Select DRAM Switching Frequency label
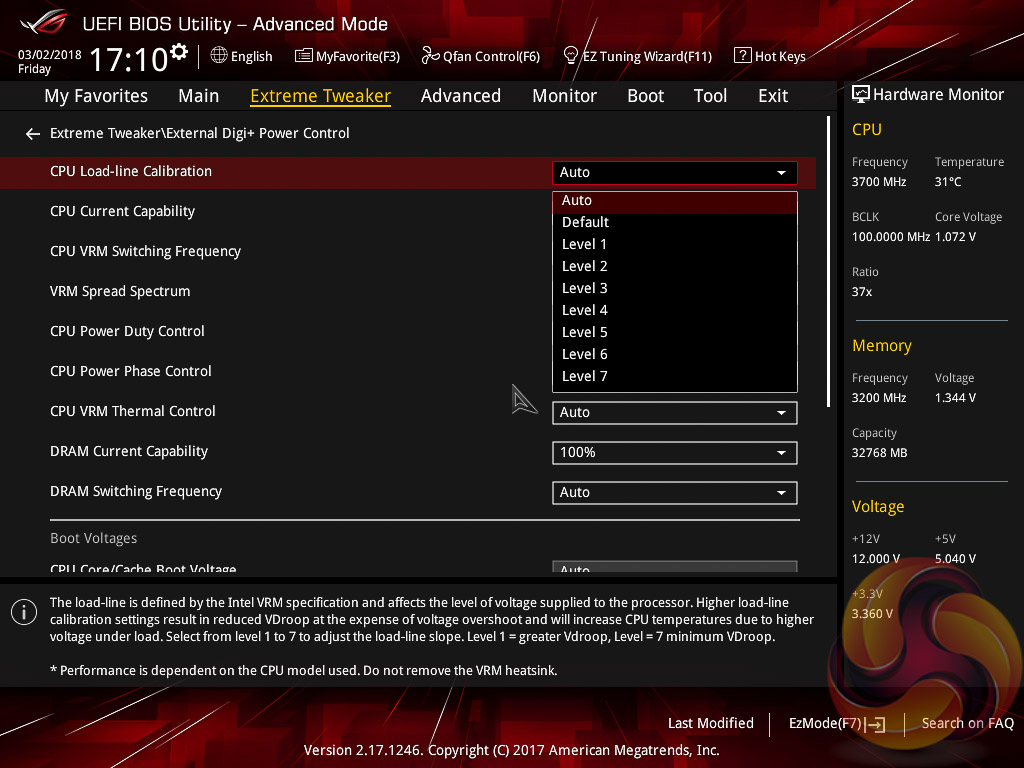This screenshot has height=768, width=1024. (x=136, y=491)
